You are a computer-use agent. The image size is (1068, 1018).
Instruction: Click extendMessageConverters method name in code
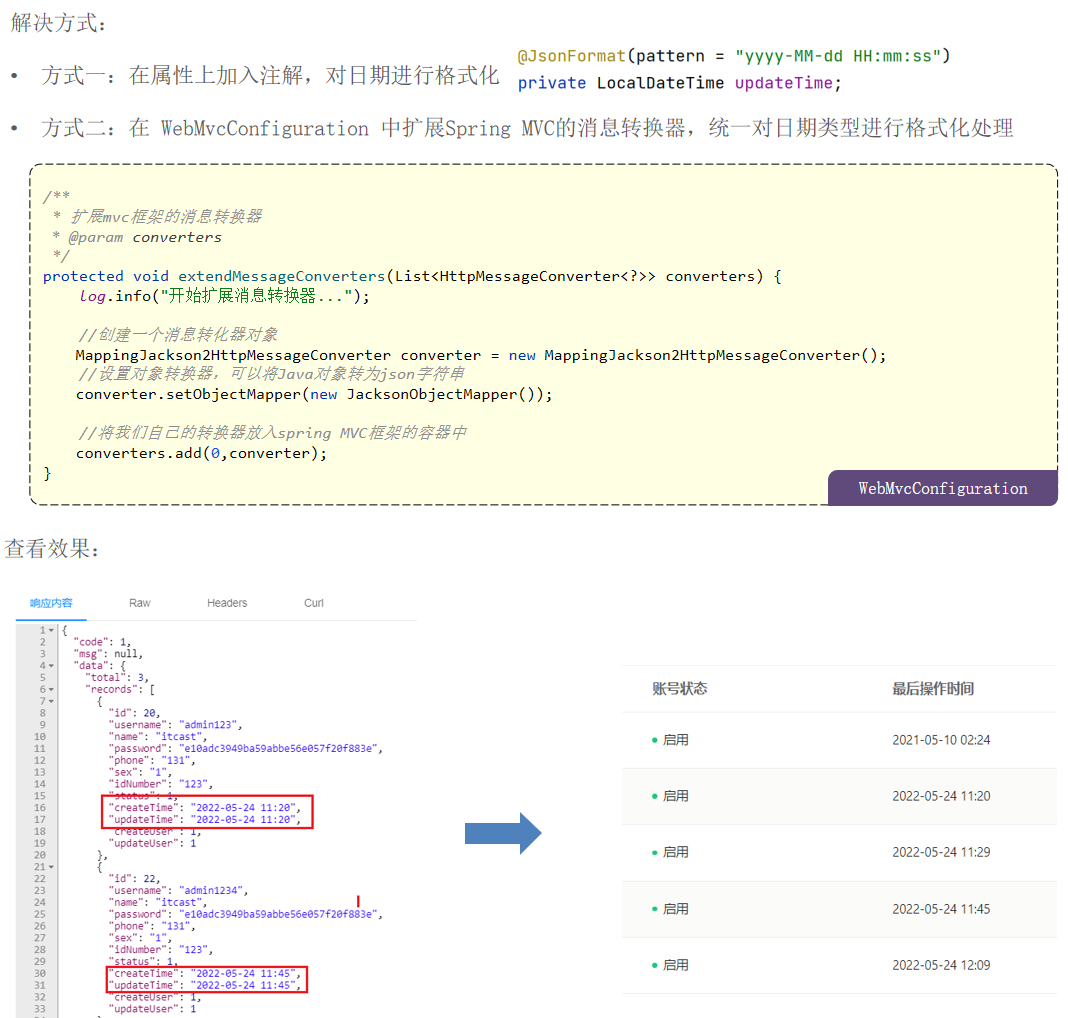tap(281, 276)
